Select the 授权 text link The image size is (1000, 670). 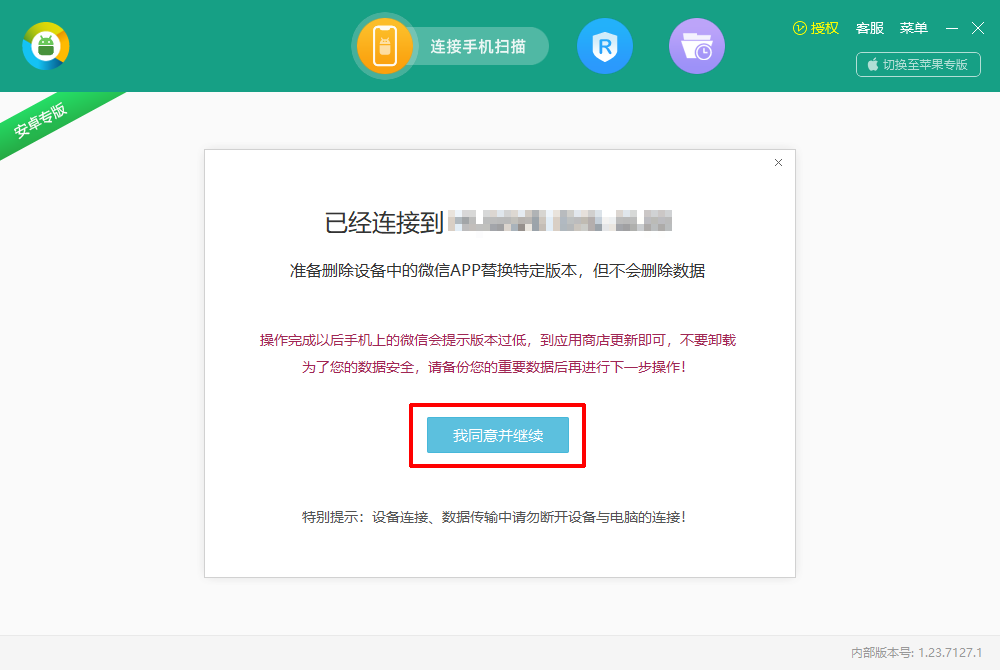pos(824,28)
